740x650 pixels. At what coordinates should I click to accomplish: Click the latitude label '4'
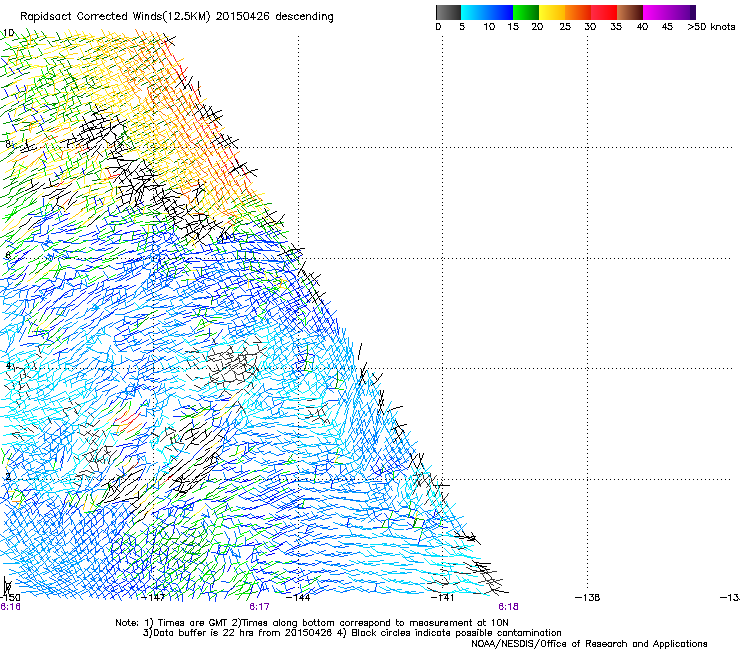click(8, 365)
